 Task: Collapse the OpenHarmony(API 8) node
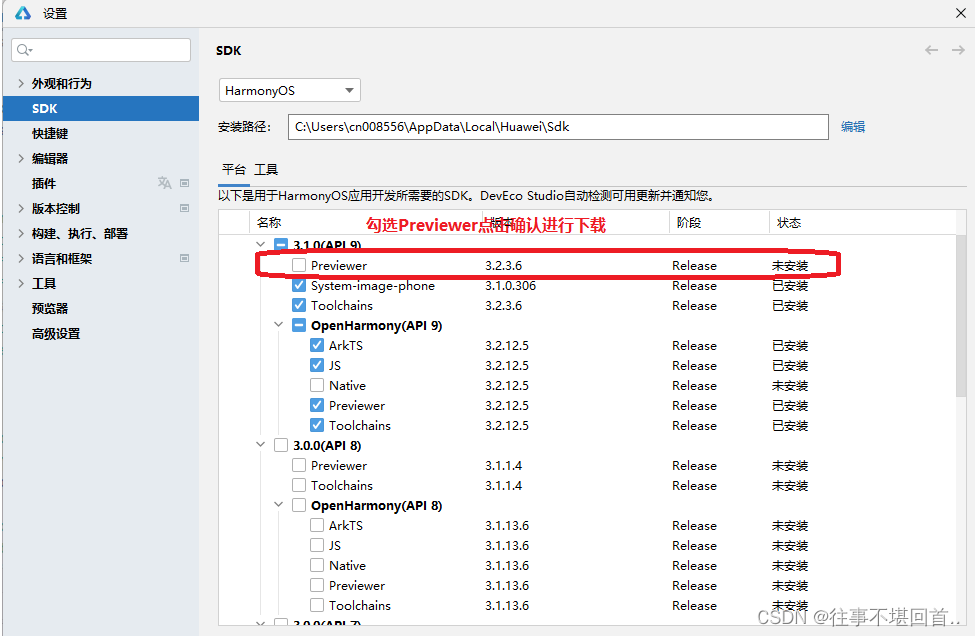point(279,504)
